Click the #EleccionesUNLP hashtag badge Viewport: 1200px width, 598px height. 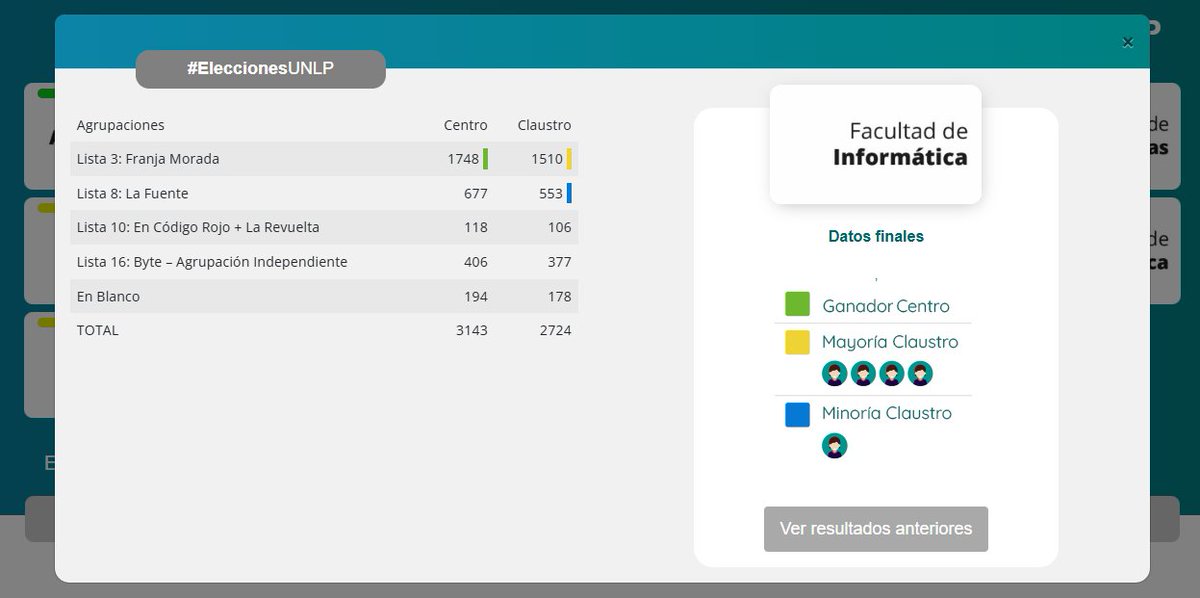(x=260, y=69)
